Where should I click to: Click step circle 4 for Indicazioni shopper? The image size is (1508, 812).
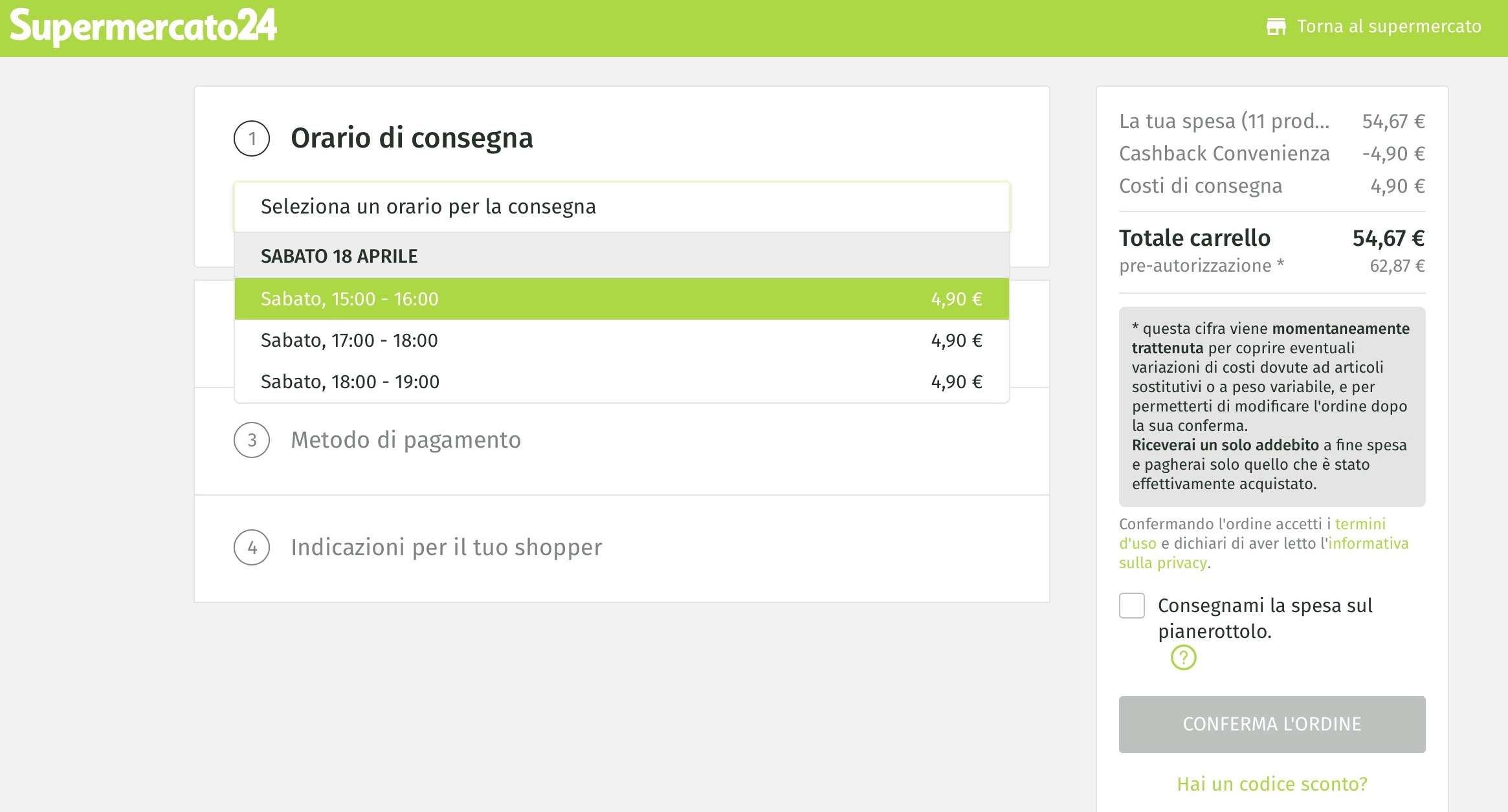point(252,547)
